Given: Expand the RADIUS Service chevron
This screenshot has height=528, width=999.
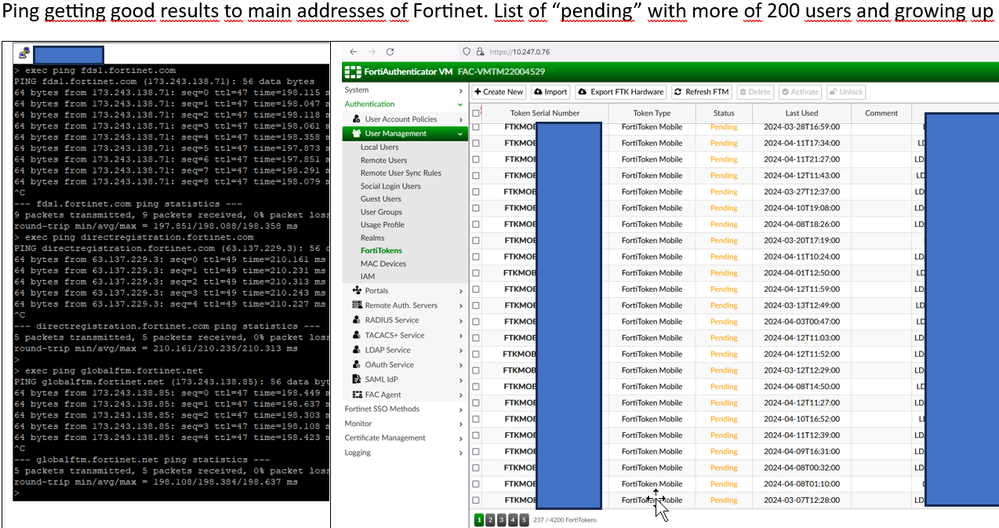Looking at the screenshot, I should [x=460, y=320].
